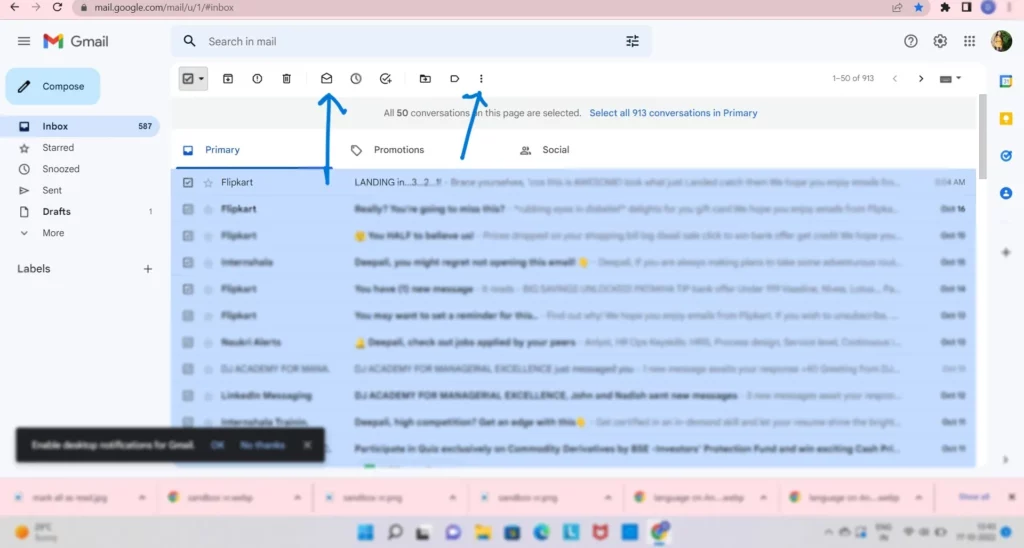Open the main menu hamburger icon
1024x548 pixels.
(24, 41)
